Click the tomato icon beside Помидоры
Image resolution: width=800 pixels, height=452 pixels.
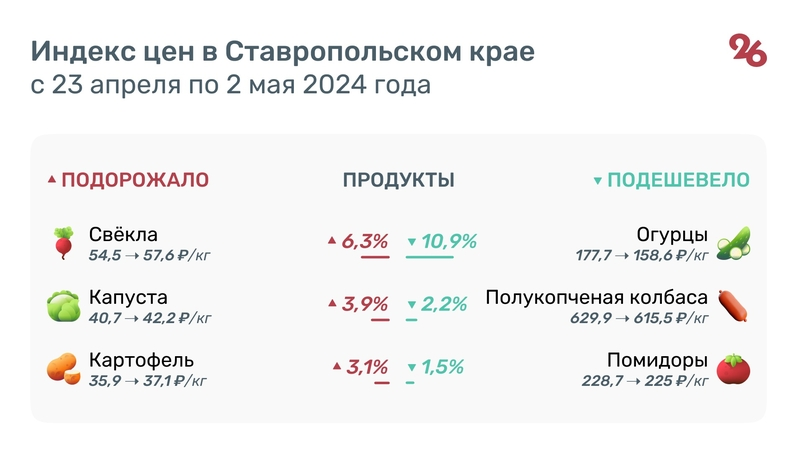coord(735,368)
